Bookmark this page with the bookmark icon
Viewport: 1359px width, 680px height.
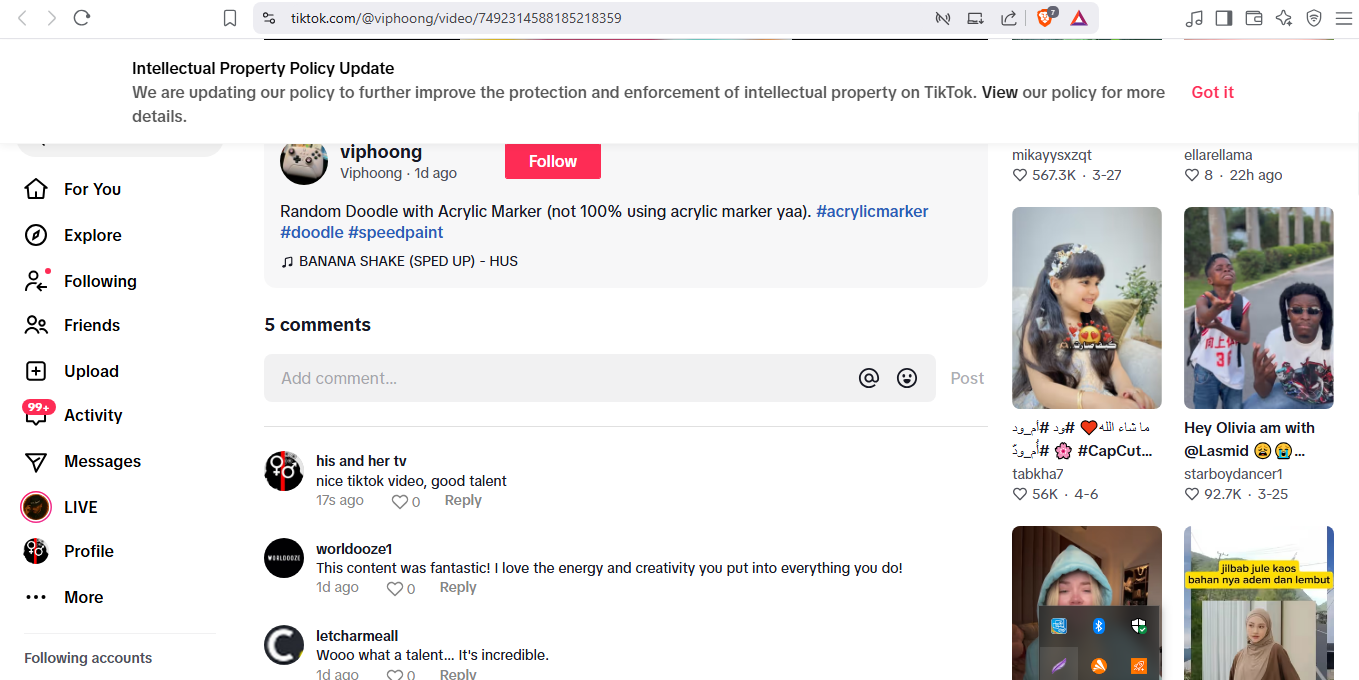click(230, 18)
